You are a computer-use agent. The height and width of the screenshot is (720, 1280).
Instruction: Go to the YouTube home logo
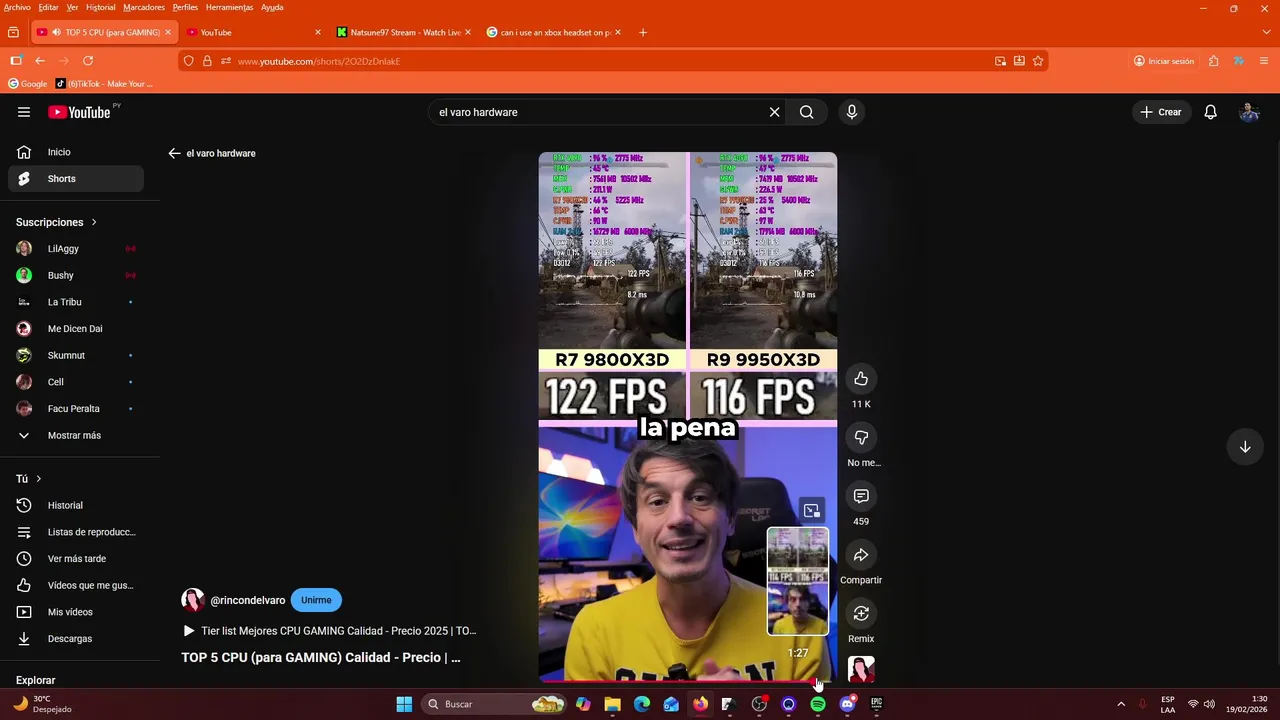pos(79,112)
